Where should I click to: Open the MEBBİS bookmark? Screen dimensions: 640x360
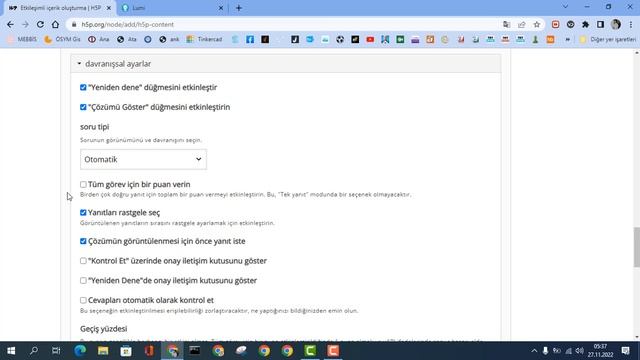[x=22, y=40]
